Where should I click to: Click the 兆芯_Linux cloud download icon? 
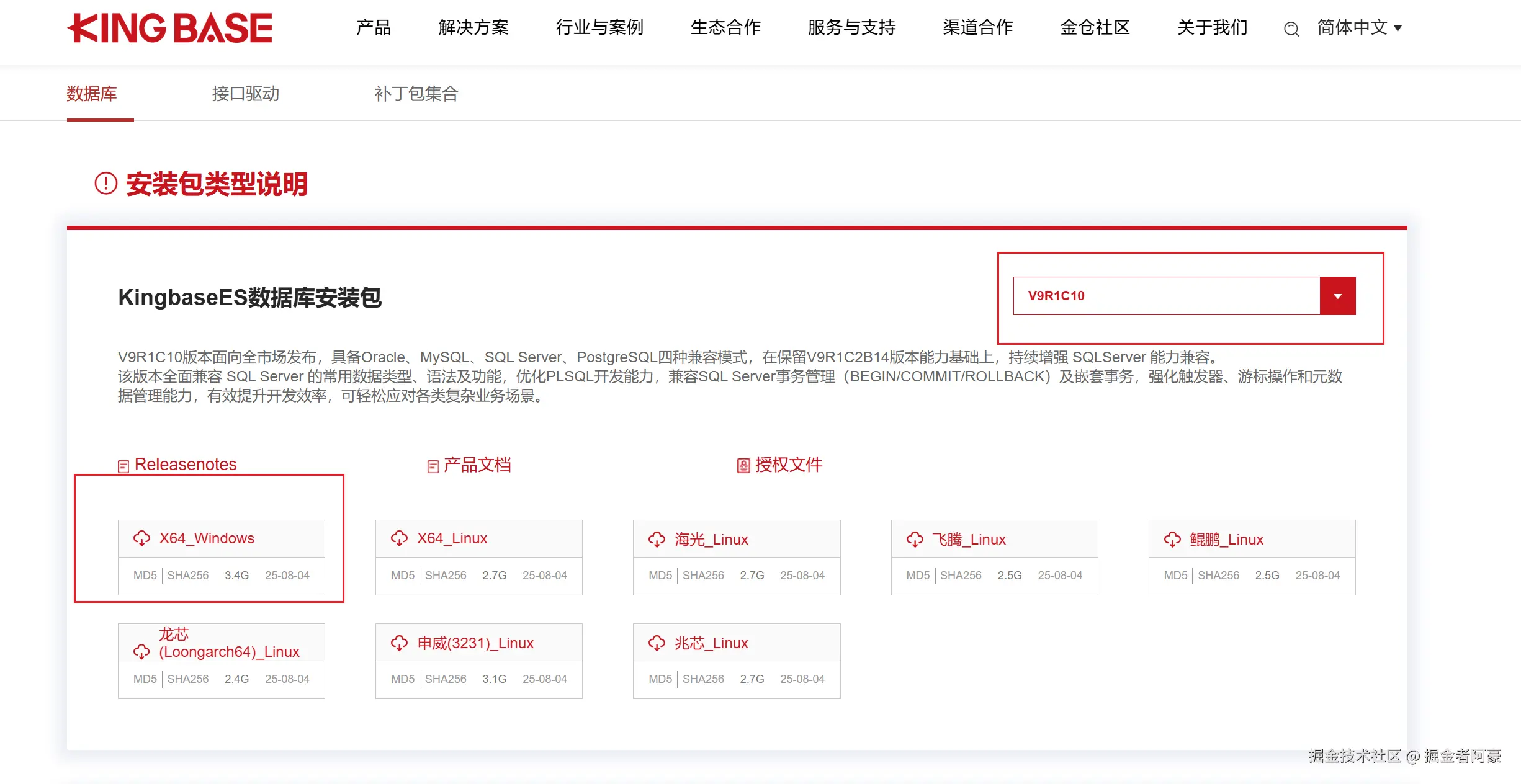(657, 643)
